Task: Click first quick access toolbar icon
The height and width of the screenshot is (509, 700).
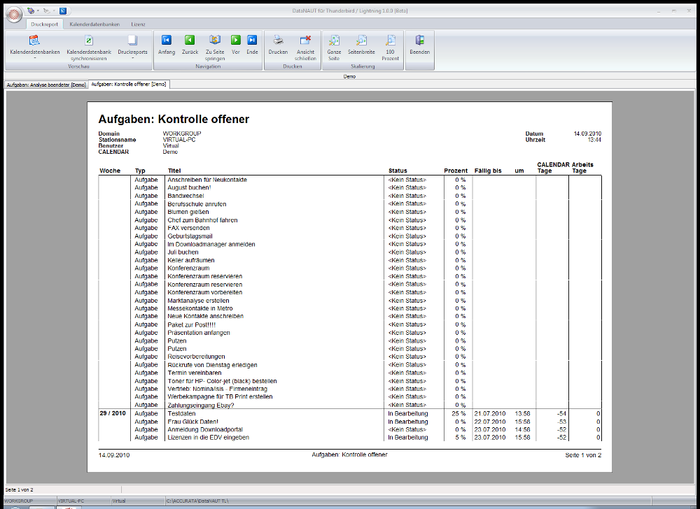Action: click(30, 10)
